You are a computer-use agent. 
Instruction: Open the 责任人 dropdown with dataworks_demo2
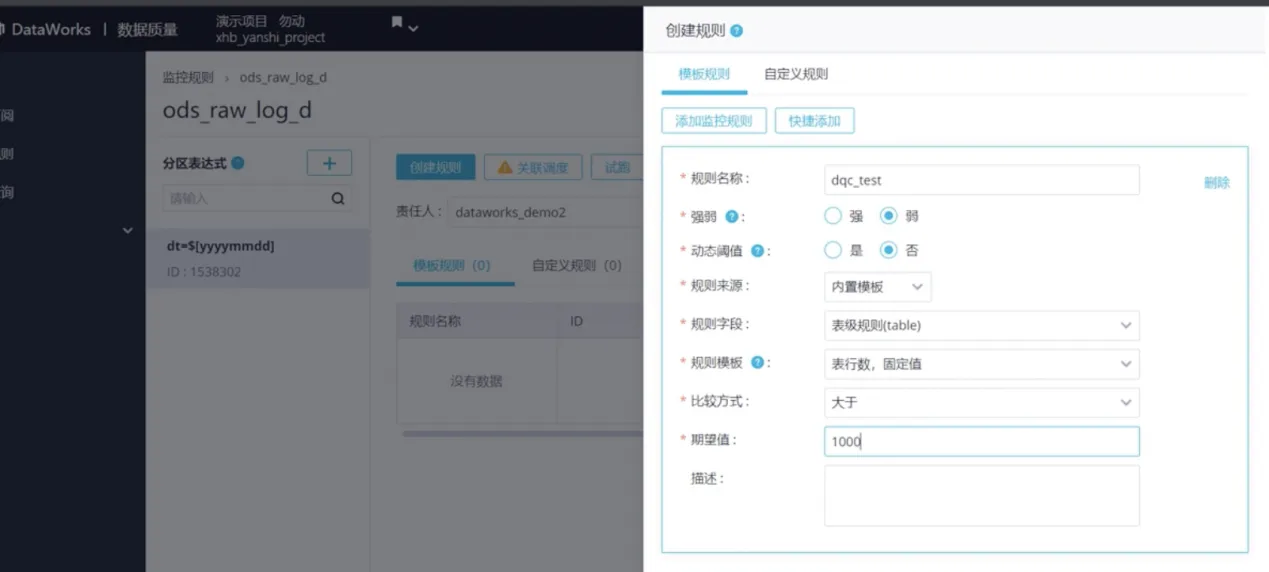[545, 212]
